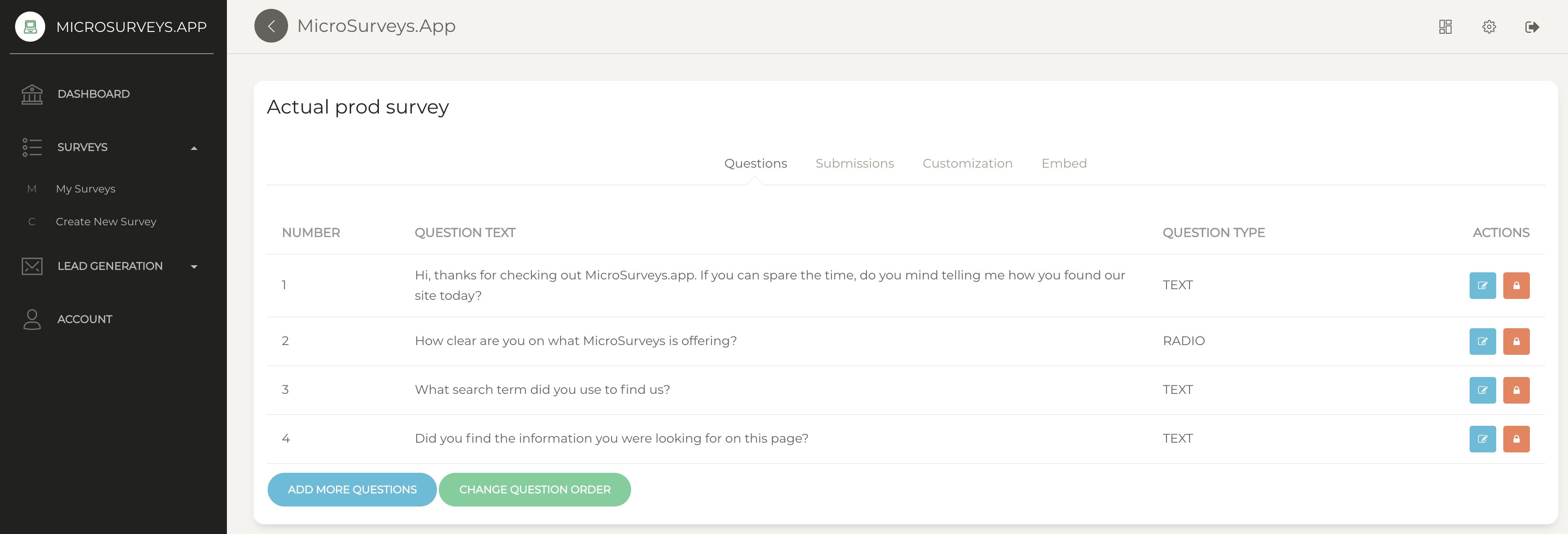
Task: Open settings via the gear icon
Action: [x=1489, y=26]
